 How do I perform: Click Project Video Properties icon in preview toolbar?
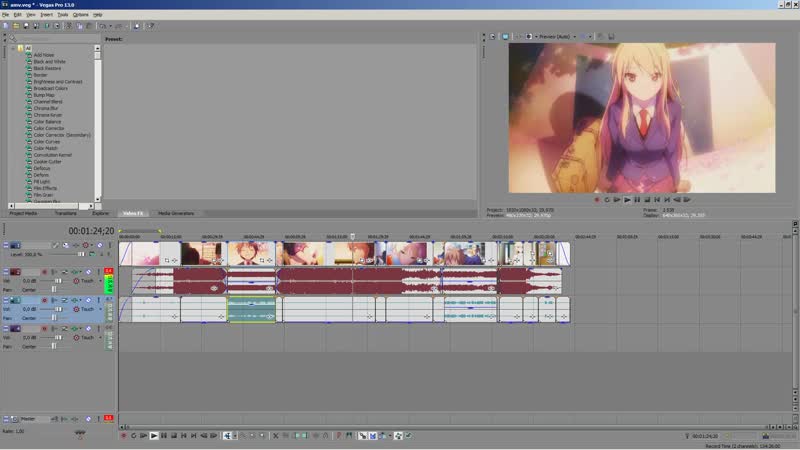click(492, 37)
